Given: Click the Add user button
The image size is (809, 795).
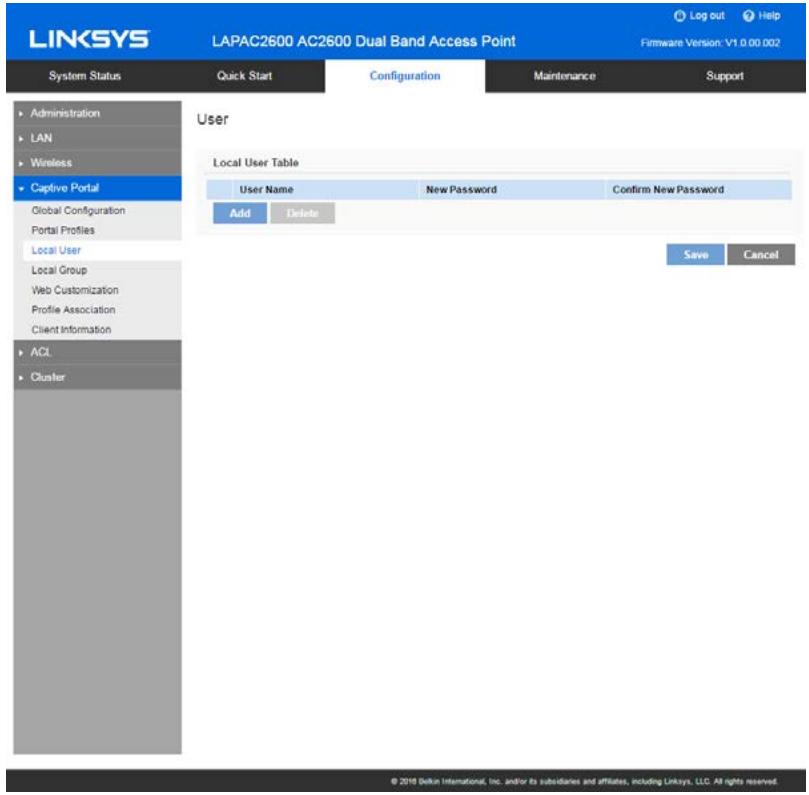Looking at the screenshot, I should (x=240, y=213).
